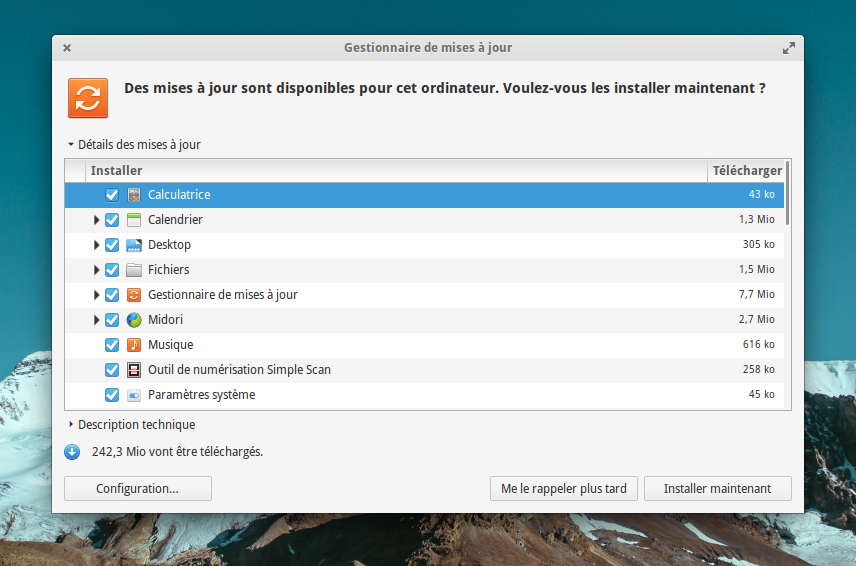
Task: Expand the Description technique section
Action: [71, 425]
